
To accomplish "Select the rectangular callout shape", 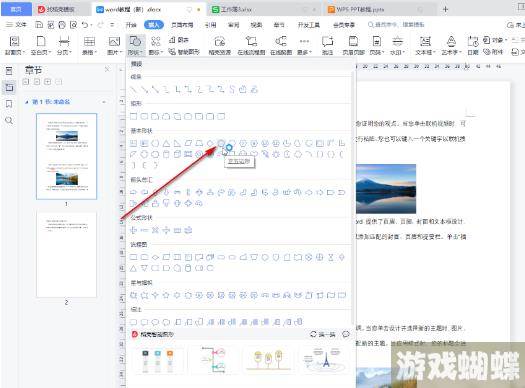I will 133,322.
